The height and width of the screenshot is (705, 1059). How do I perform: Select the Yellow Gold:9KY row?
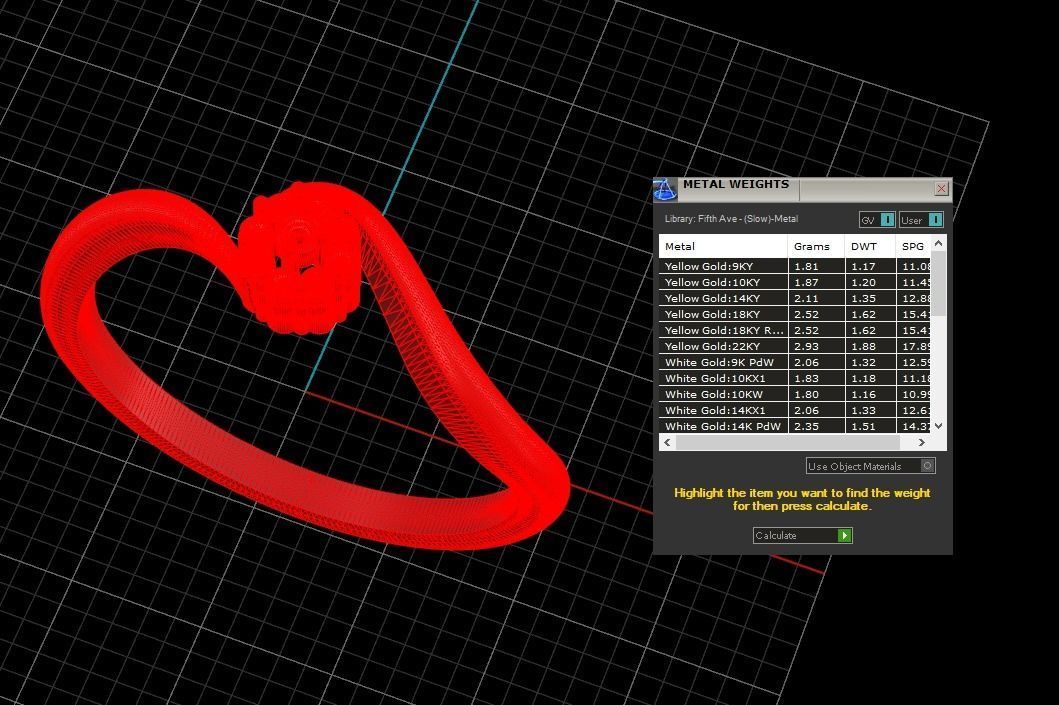tap(795, 266)
